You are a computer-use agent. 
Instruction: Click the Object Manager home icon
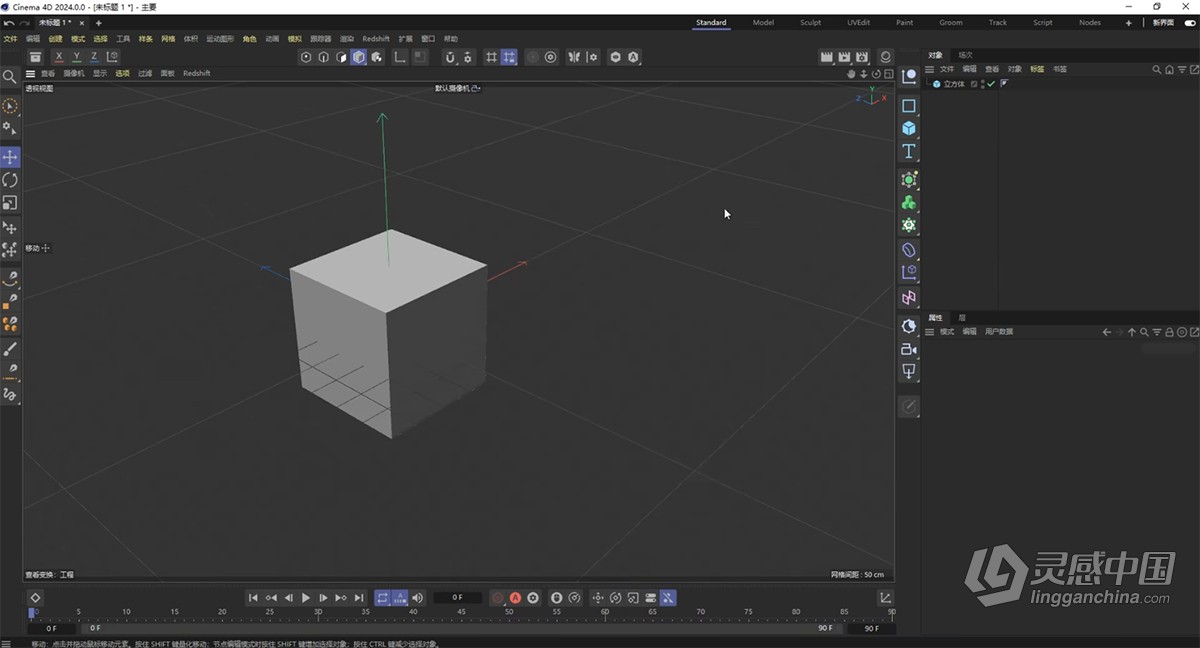click(1169, 69)
